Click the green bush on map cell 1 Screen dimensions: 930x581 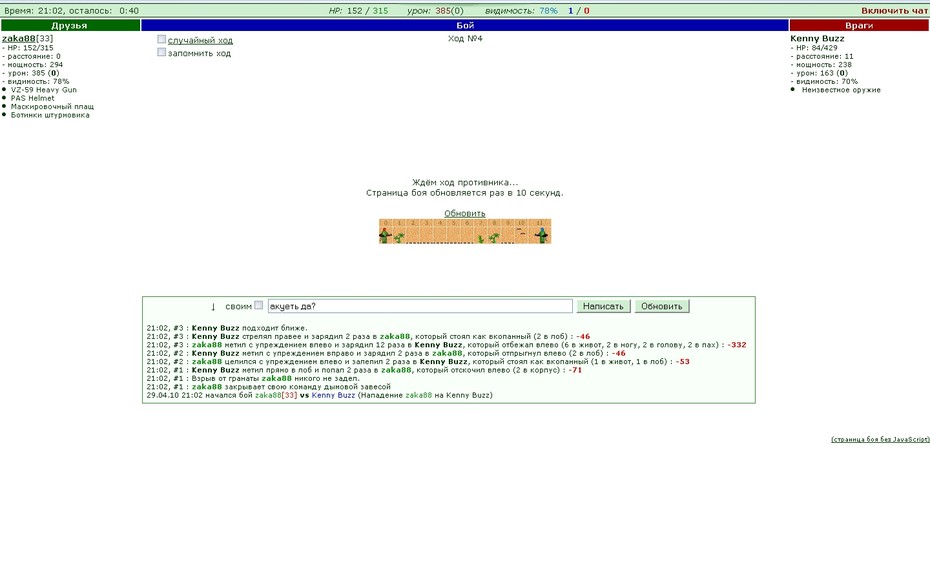pos(399,238)
